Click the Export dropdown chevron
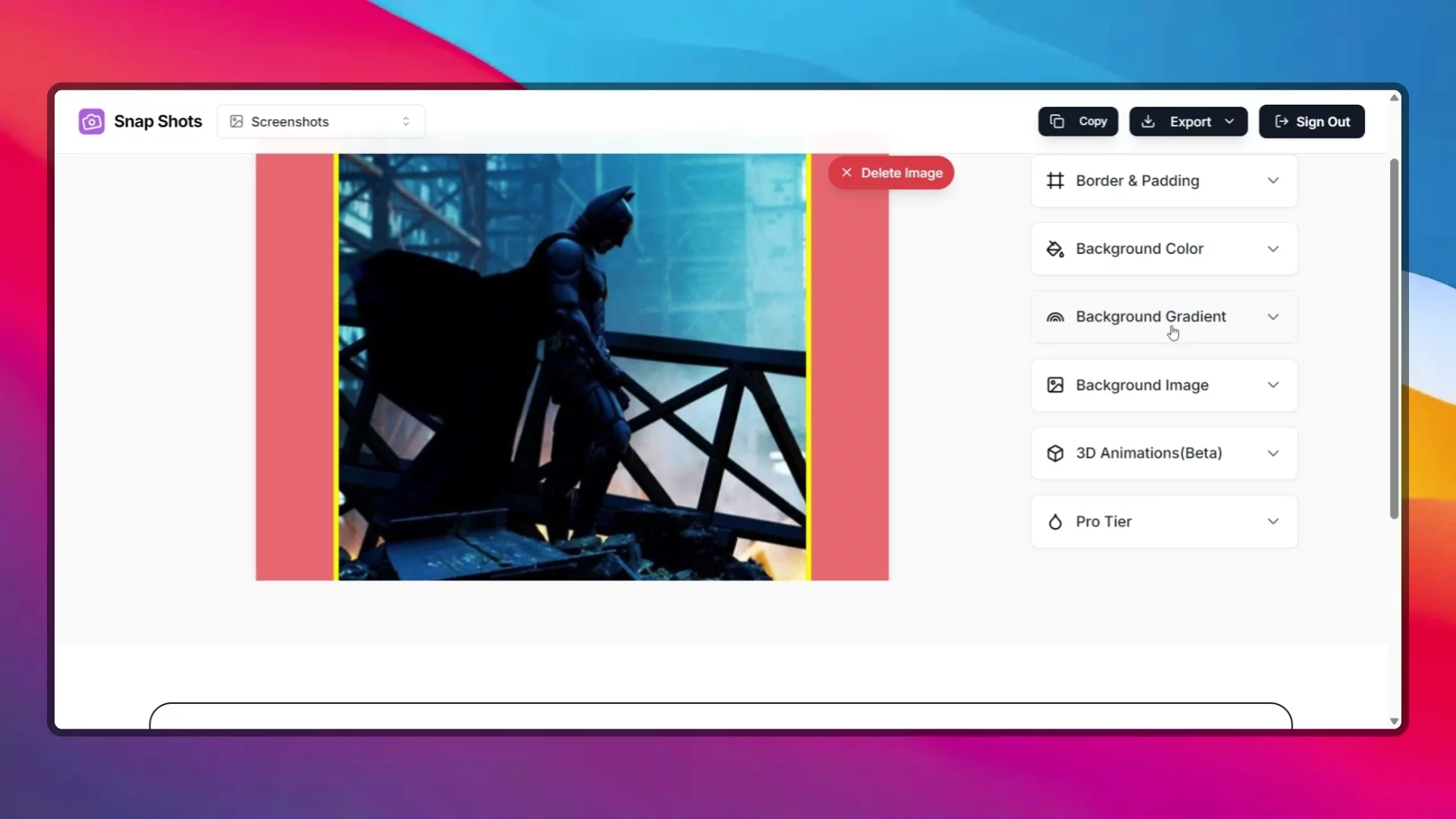Screen dimensions: 1456x819 (1229, 121)
